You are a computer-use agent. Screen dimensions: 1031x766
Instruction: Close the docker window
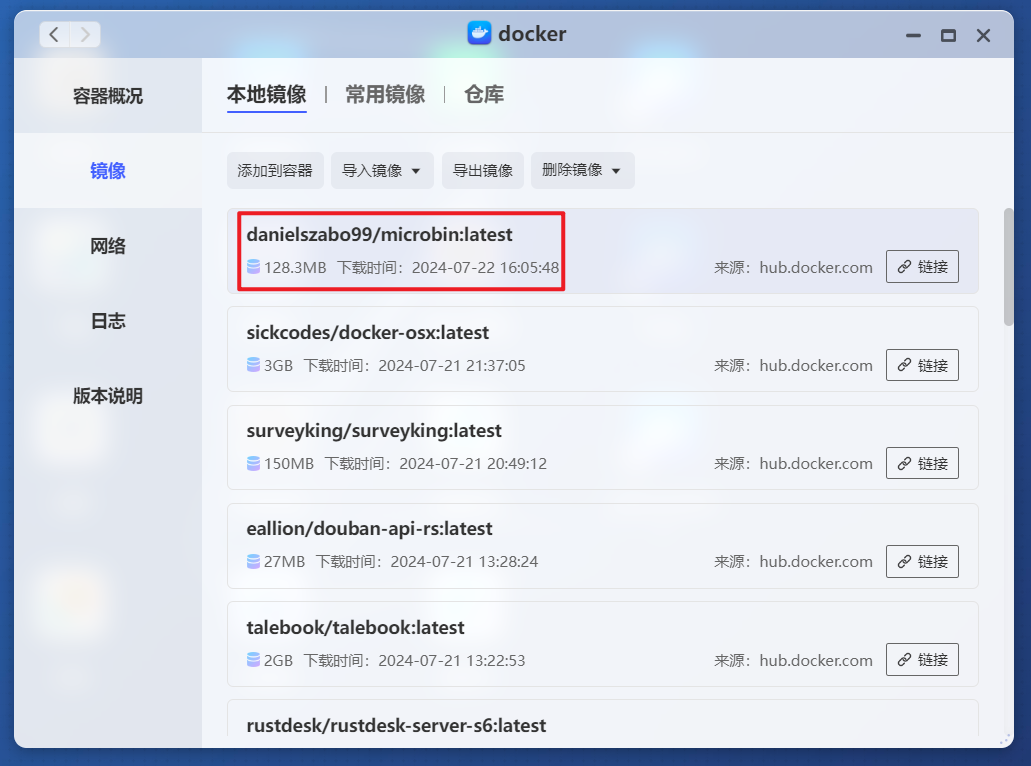tap(984, 36)
